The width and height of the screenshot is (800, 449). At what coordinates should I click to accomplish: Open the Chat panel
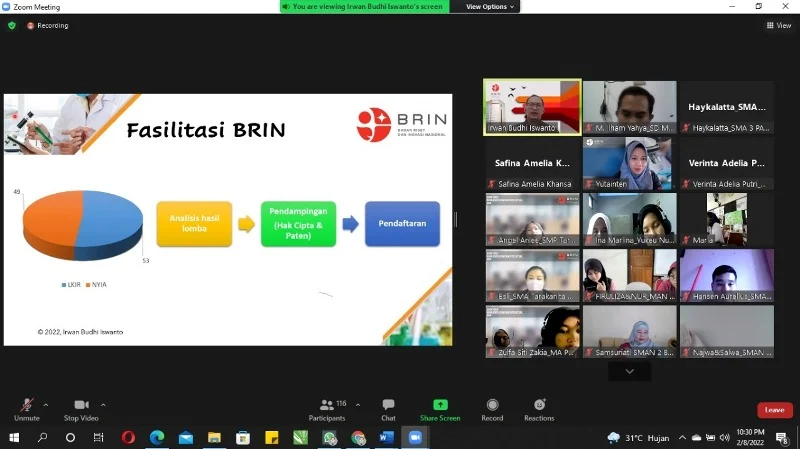388,410
